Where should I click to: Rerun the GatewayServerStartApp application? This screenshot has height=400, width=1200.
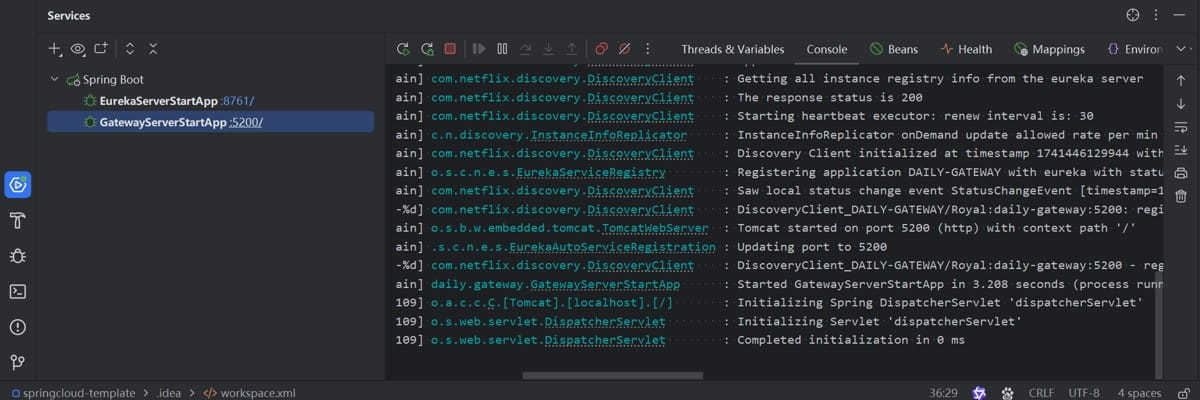pyautogui.click(x=403, y=48)
